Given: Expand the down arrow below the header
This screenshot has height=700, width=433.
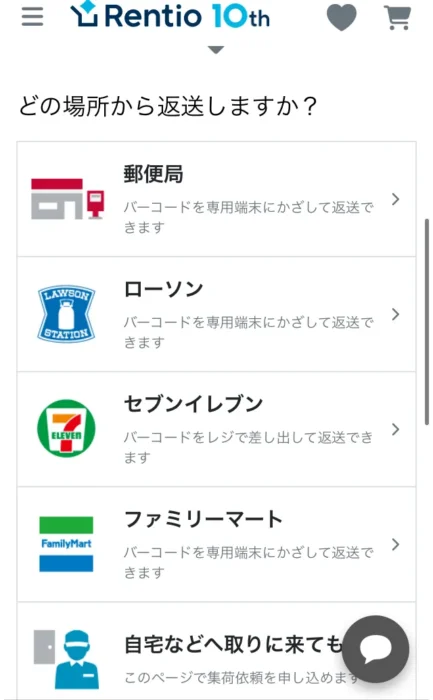Looking at the screenshot, I should 216,50.
